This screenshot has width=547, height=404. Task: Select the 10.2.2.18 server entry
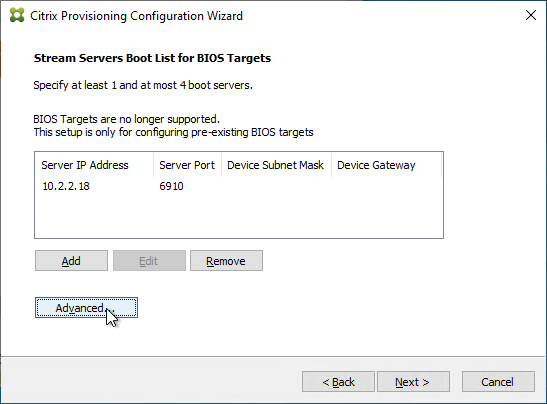(66, 186)
